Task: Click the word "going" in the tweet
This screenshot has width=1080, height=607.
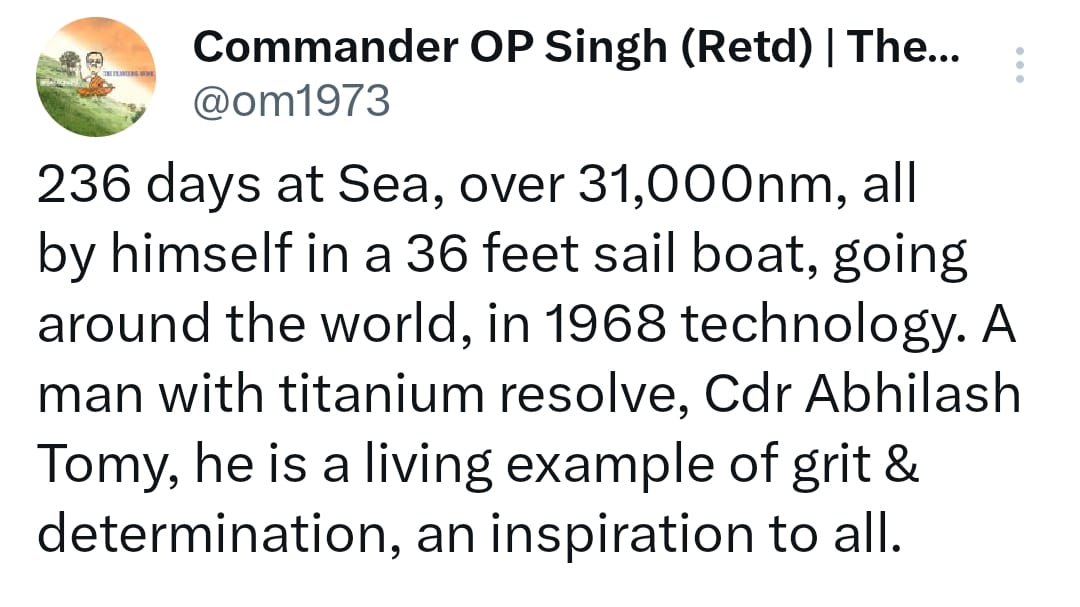Action: click(900, 256)
